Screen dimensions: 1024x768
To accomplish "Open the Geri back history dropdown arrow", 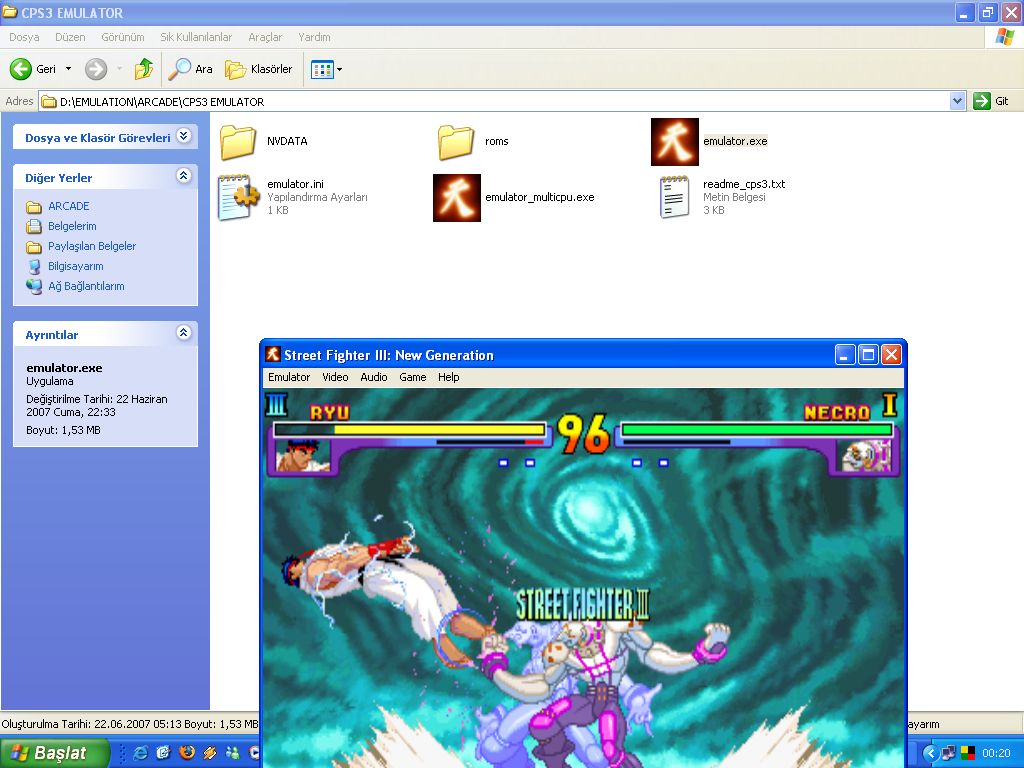I will coord(68,69).
